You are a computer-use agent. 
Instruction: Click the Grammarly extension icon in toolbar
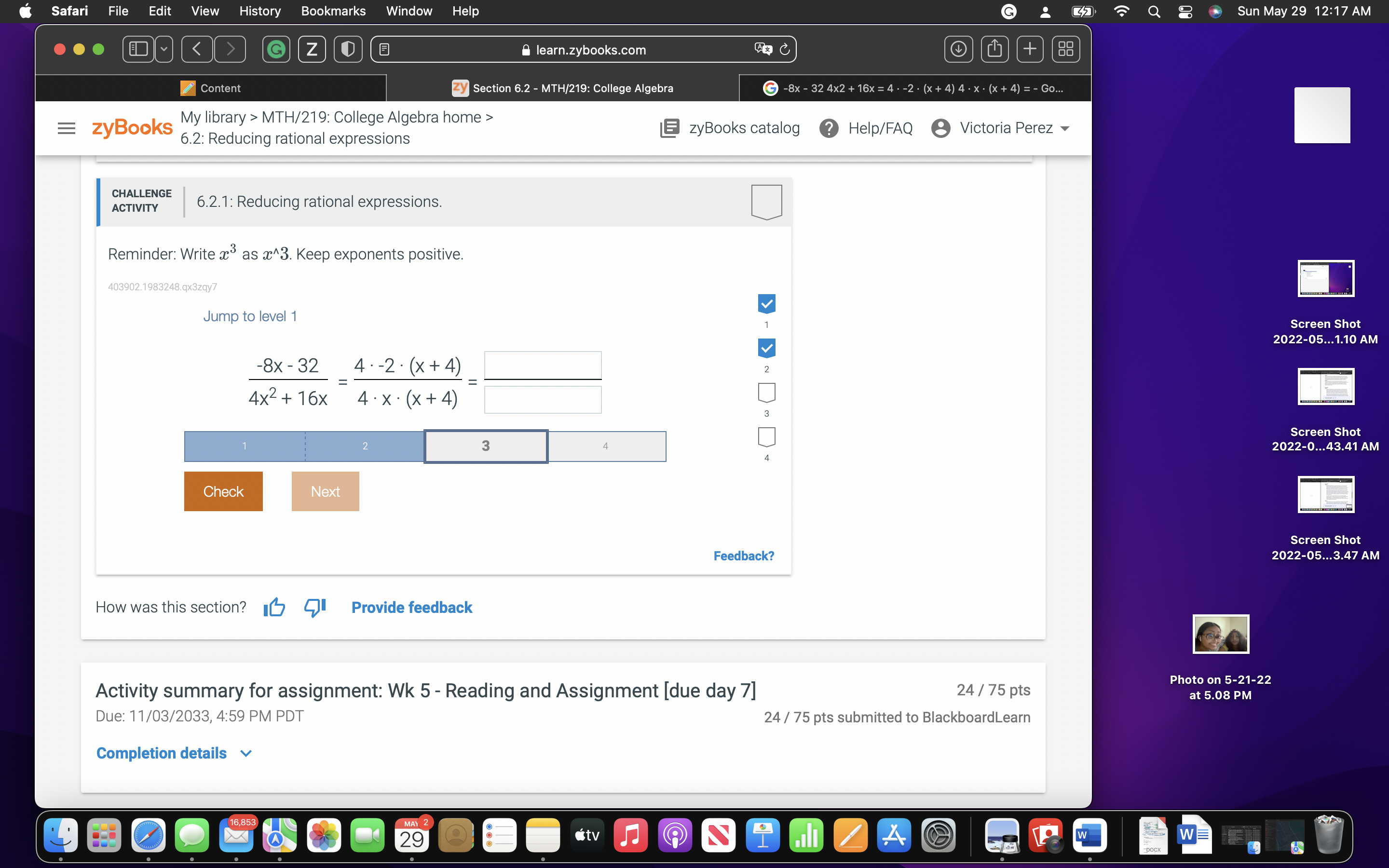pyautogui.click(x=276, y=49)
